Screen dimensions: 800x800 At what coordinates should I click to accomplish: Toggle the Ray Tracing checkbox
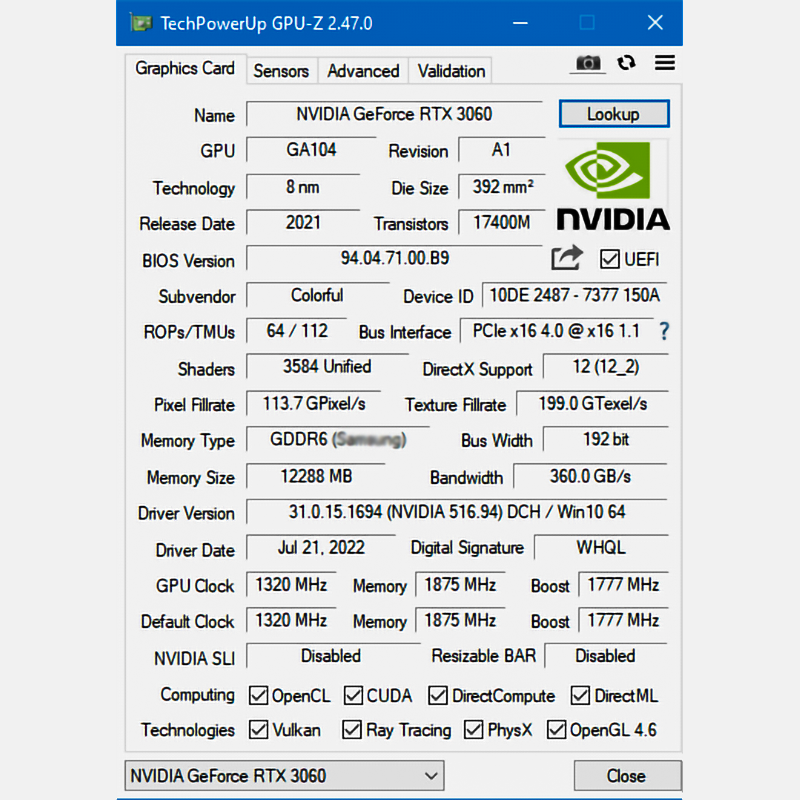pyautogui.click(x=352, y=730)
